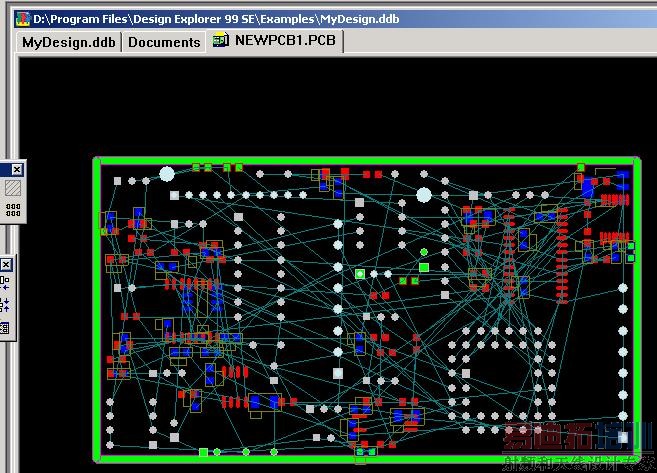Select the paste array dots tool

coord(13,210)
